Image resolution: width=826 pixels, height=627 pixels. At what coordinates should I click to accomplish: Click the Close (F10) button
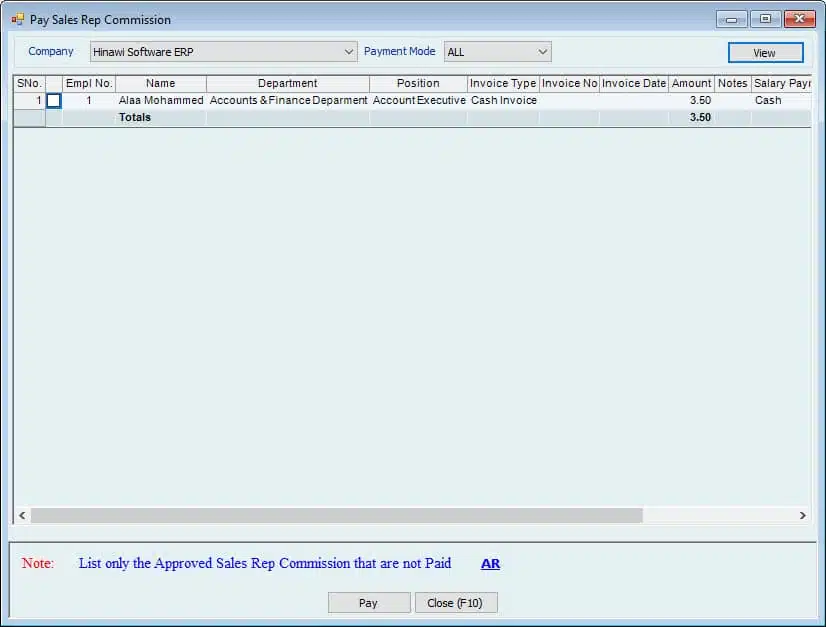point(456,603)
